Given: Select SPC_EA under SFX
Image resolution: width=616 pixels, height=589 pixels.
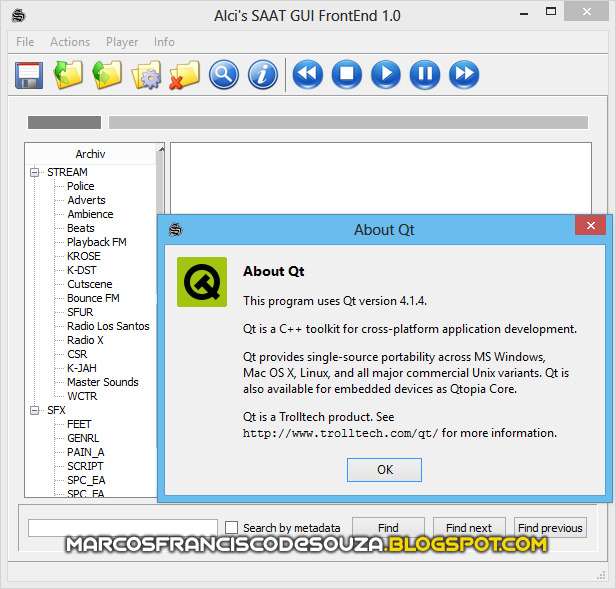Looking at the screenshot, I should coord(86,480).
